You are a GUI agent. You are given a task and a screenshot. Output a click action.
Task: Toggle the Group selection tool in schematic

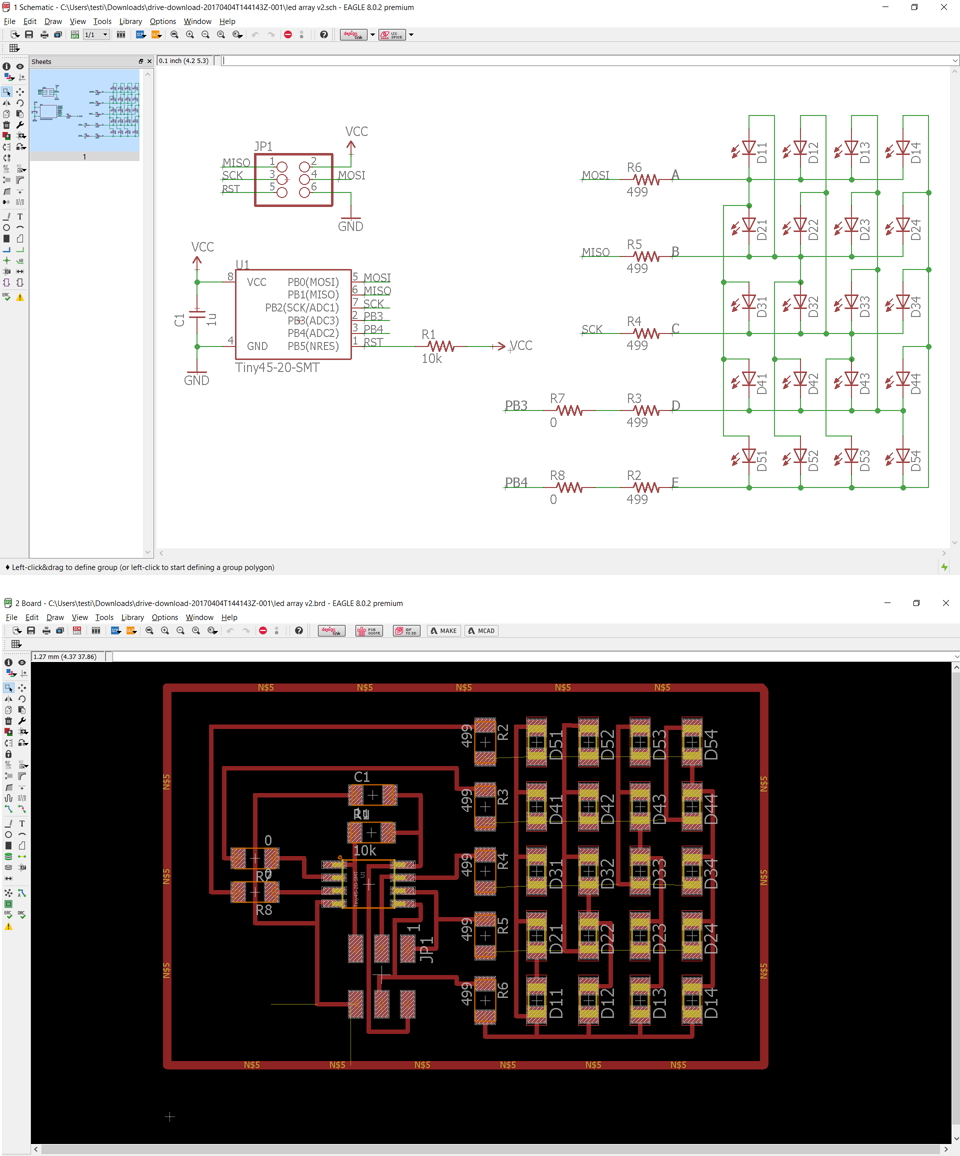tap(7, 92)
